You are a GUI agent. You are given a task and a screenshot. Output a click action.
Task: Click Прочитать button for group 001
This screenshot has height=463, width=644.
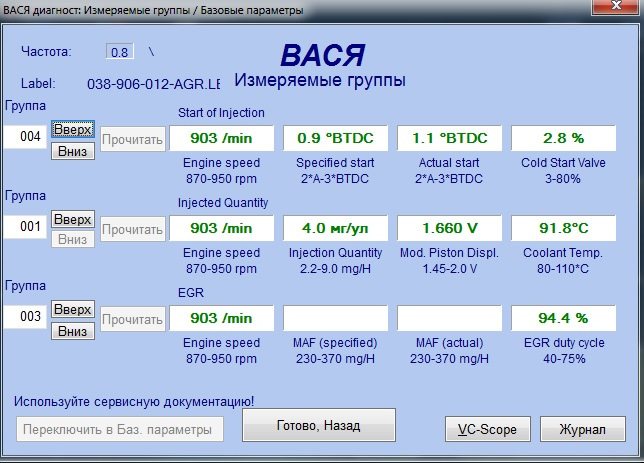pyautogui.click(x=133, y=229)
